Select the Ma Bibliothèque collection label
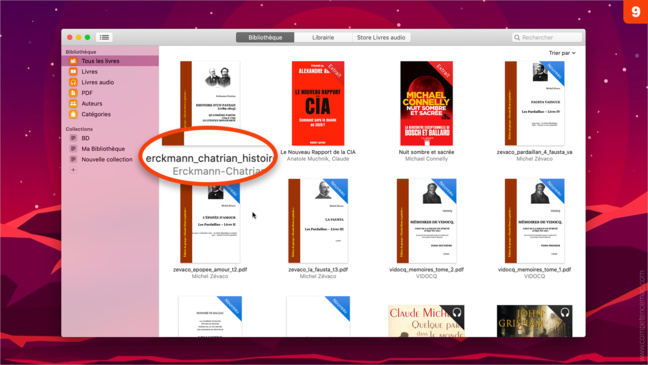The width and height of the screenshot is (648, 365). pyautogui.click(x=103, y=149)
